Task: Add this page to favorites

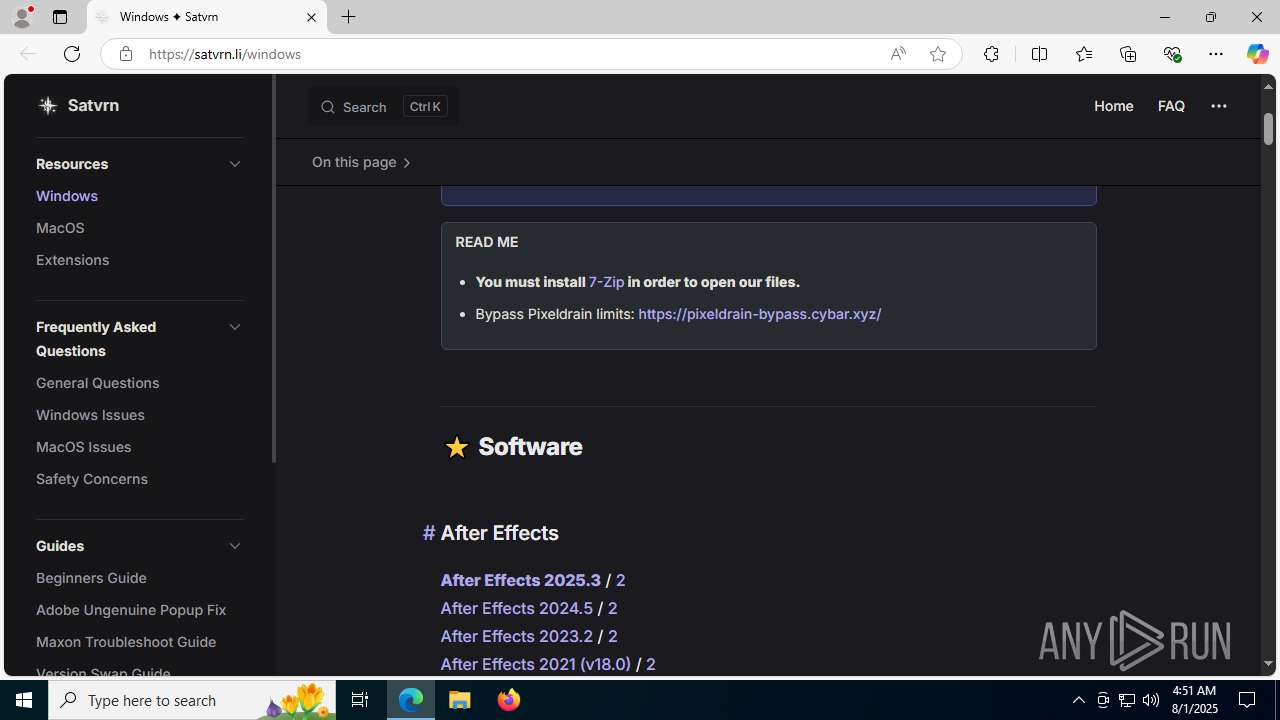Action: pos(937,54)
